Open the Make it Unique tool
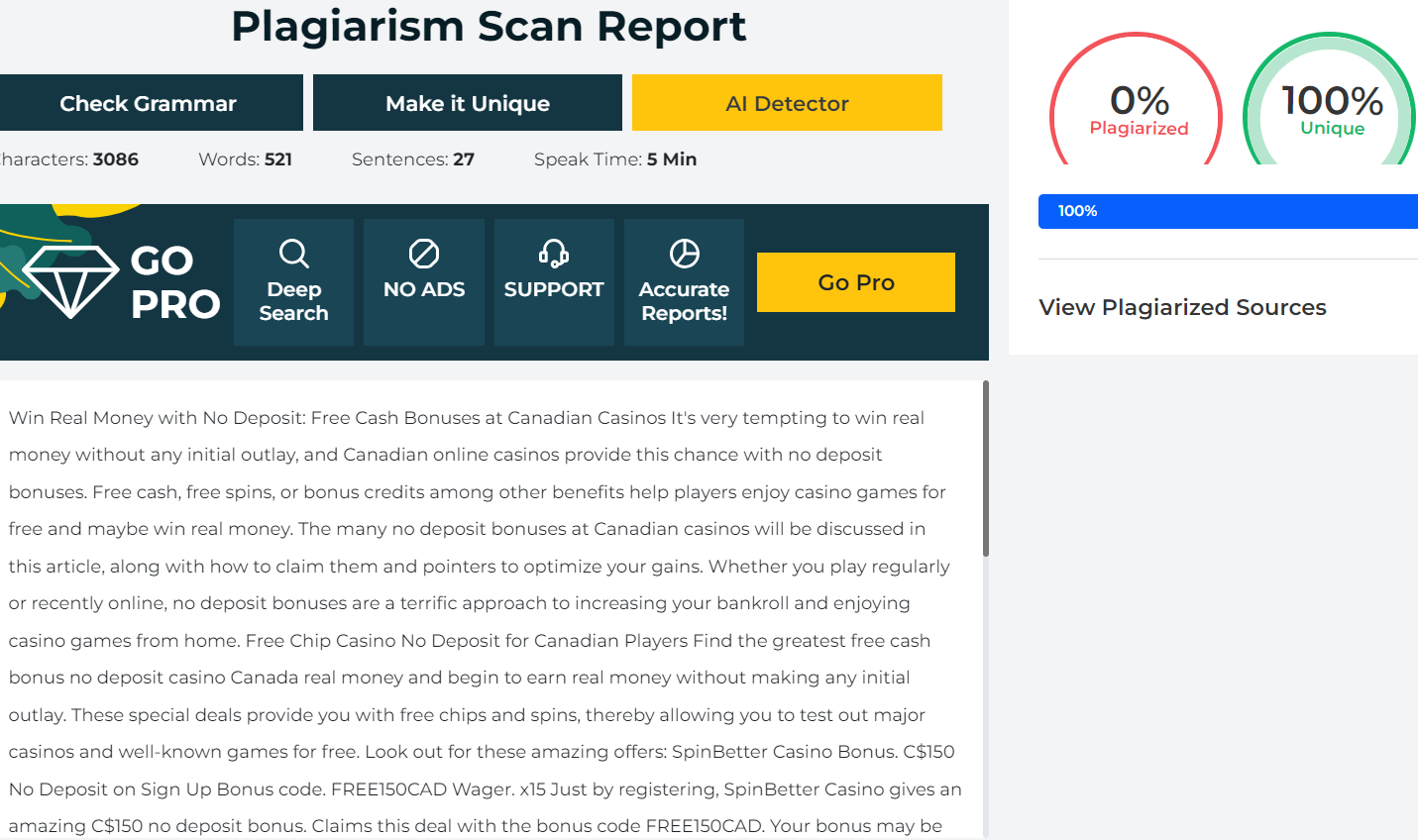The image size is (1418, 840). click(x=468, y=103)
